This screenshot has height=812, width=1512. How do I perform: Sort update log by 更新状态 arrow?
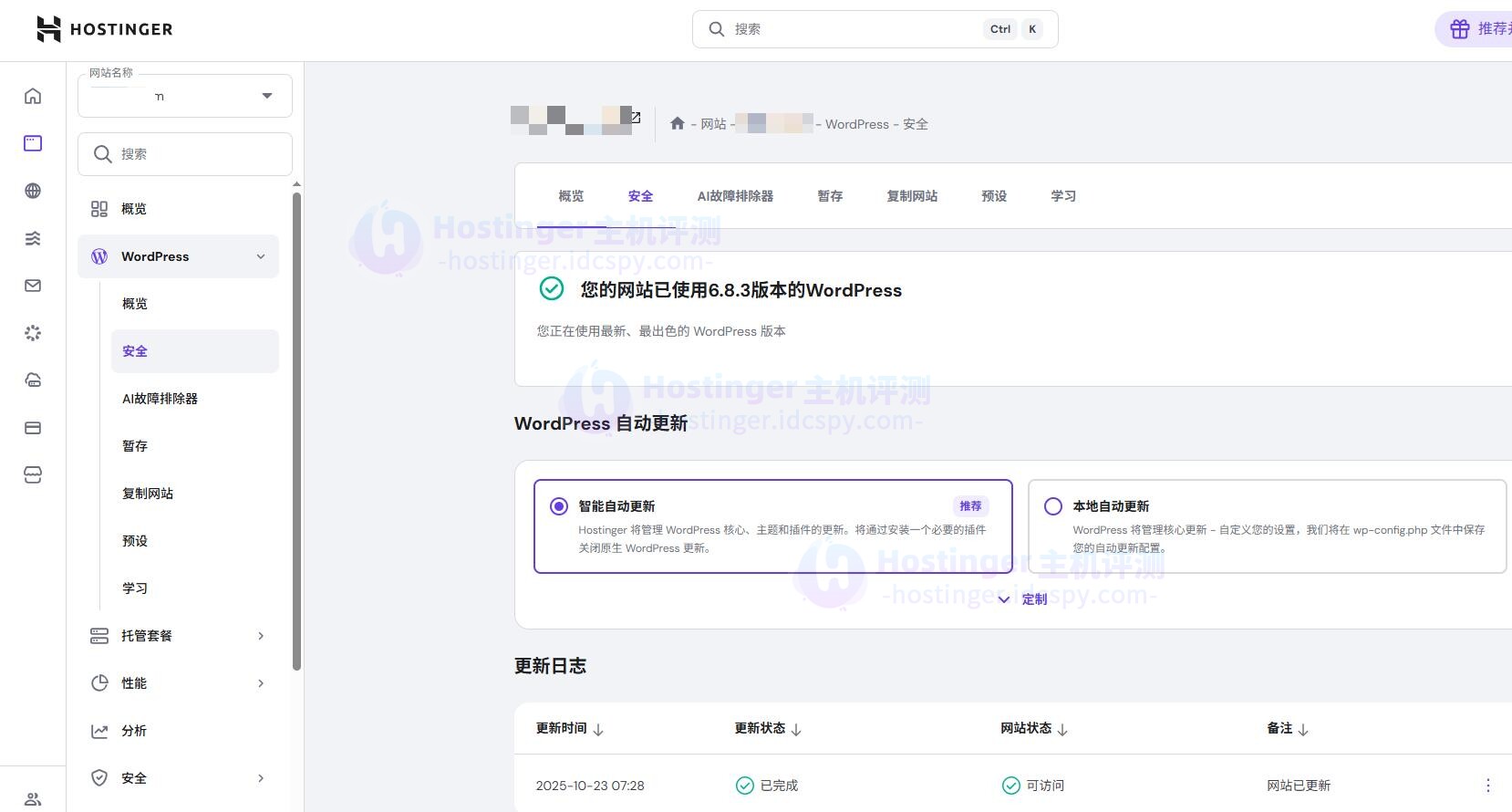[796, 729]
